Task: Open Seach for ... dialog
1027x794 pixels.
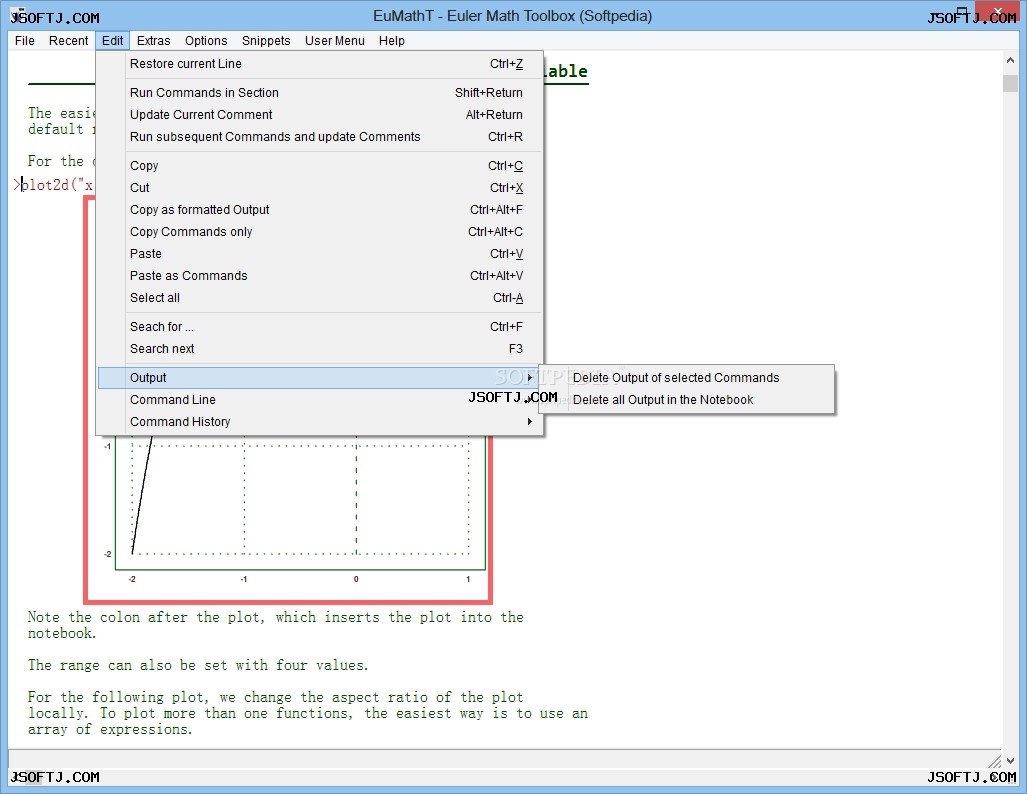Action: [320, 326]
